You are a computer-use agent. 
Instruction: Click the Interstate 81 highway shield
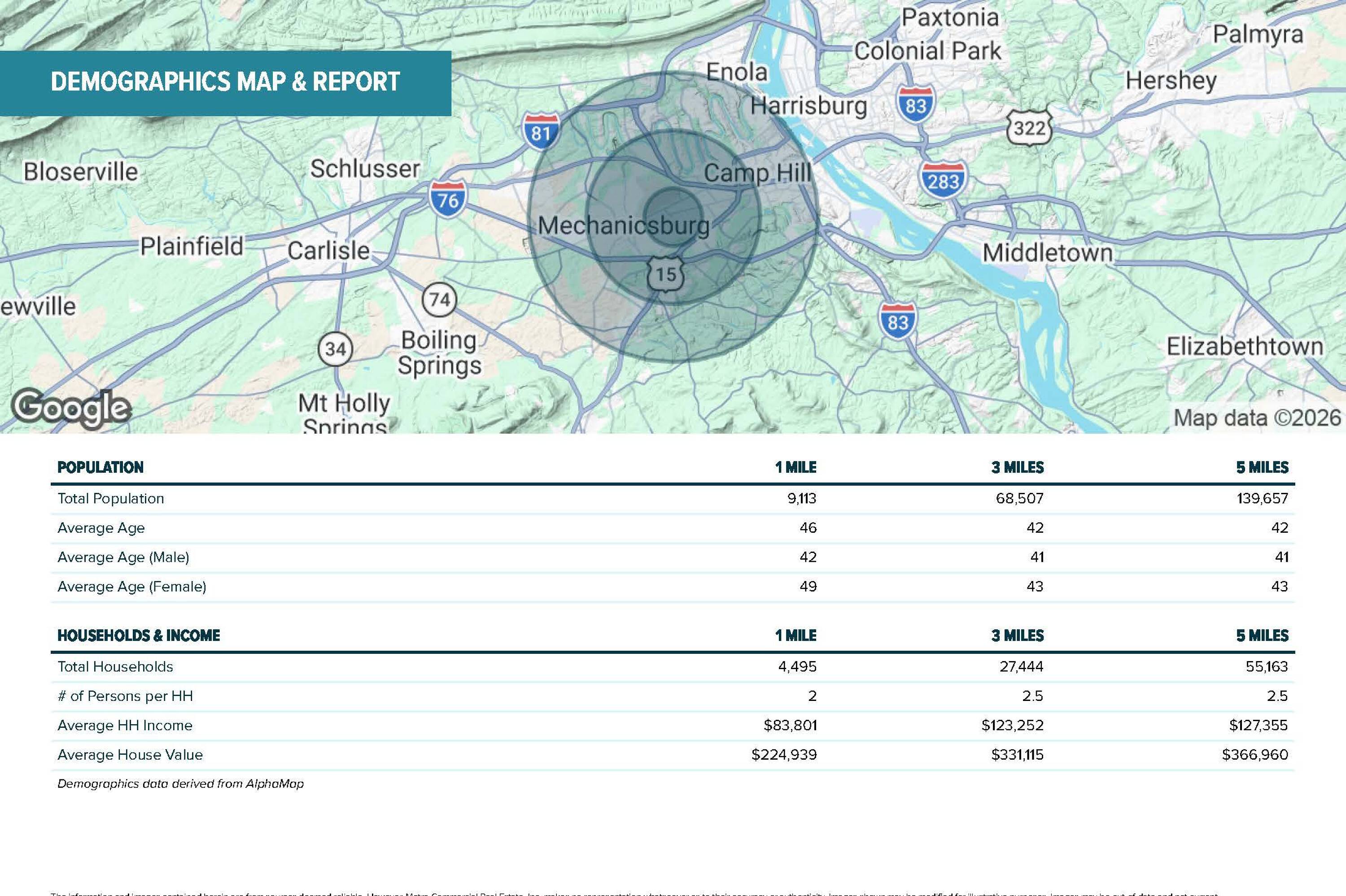pyautogui.click(x=540, y=131)
